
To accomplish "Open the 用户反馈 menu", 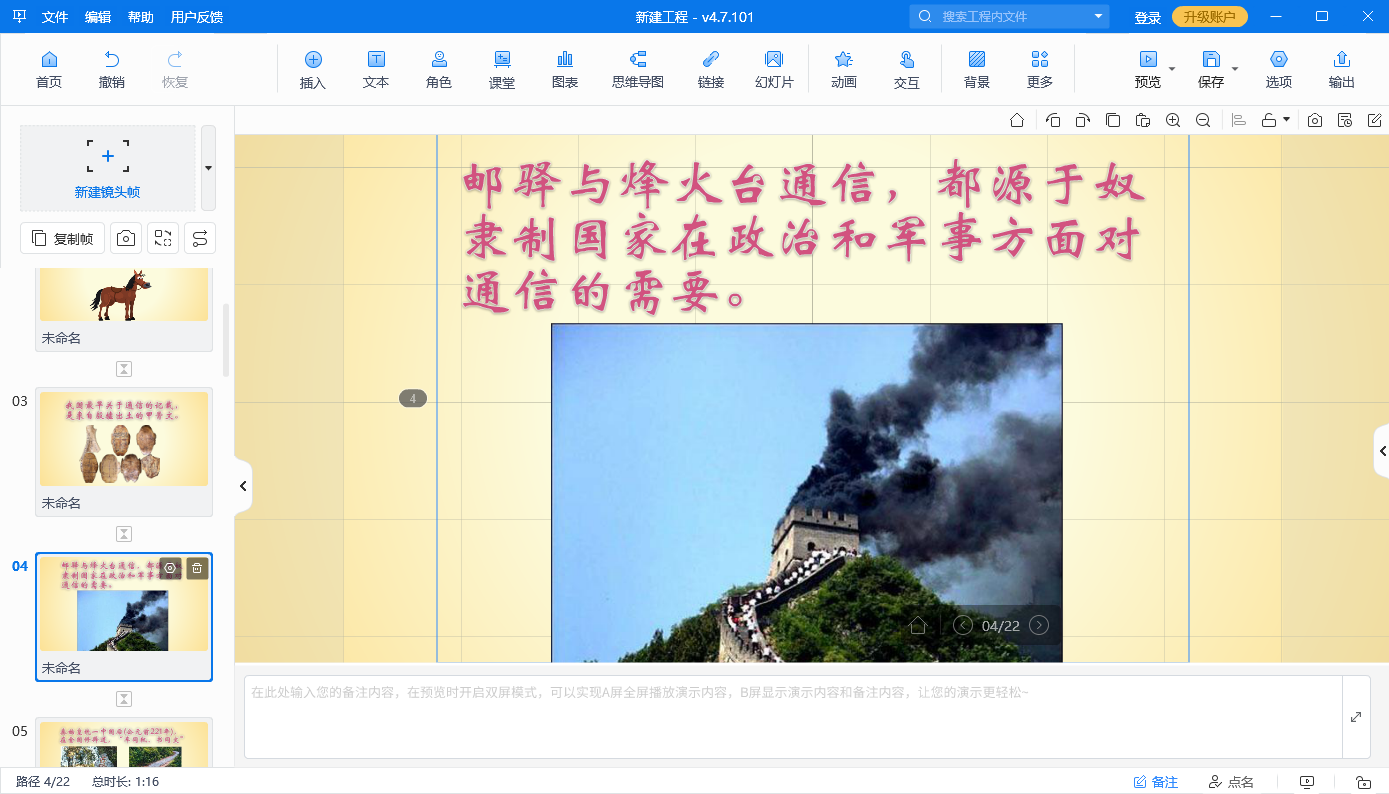I will tap(197, 17).
